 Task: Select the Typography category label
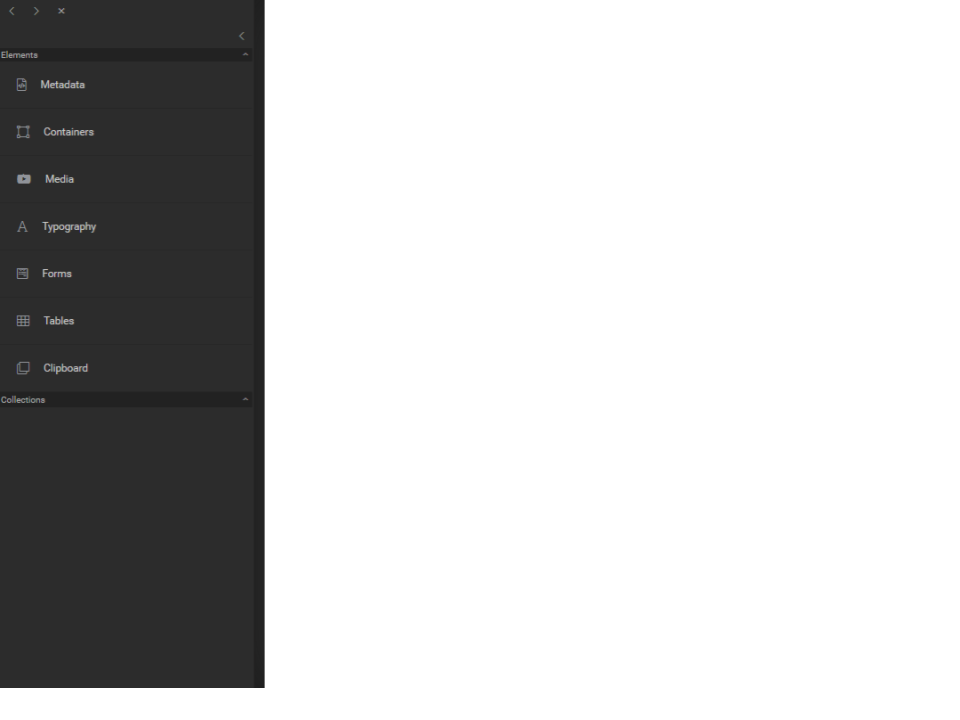pos(69,227)
